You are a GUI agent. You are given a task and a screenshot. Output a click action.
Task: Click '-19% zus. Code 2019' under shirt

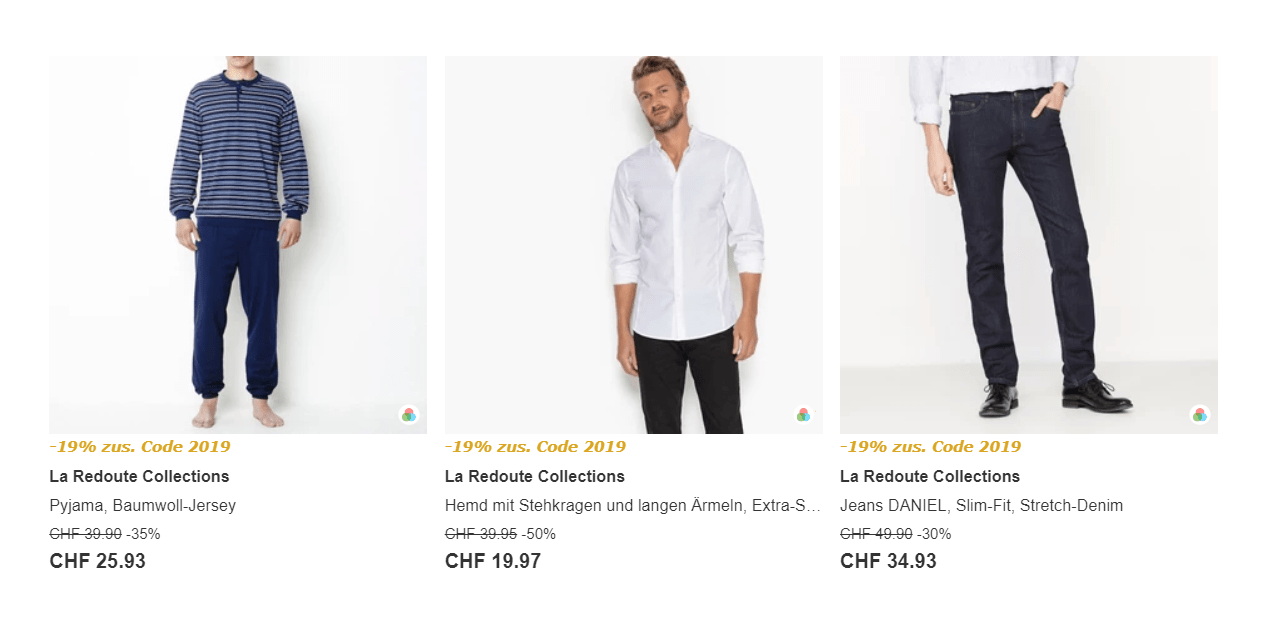[x=535, y=447]
